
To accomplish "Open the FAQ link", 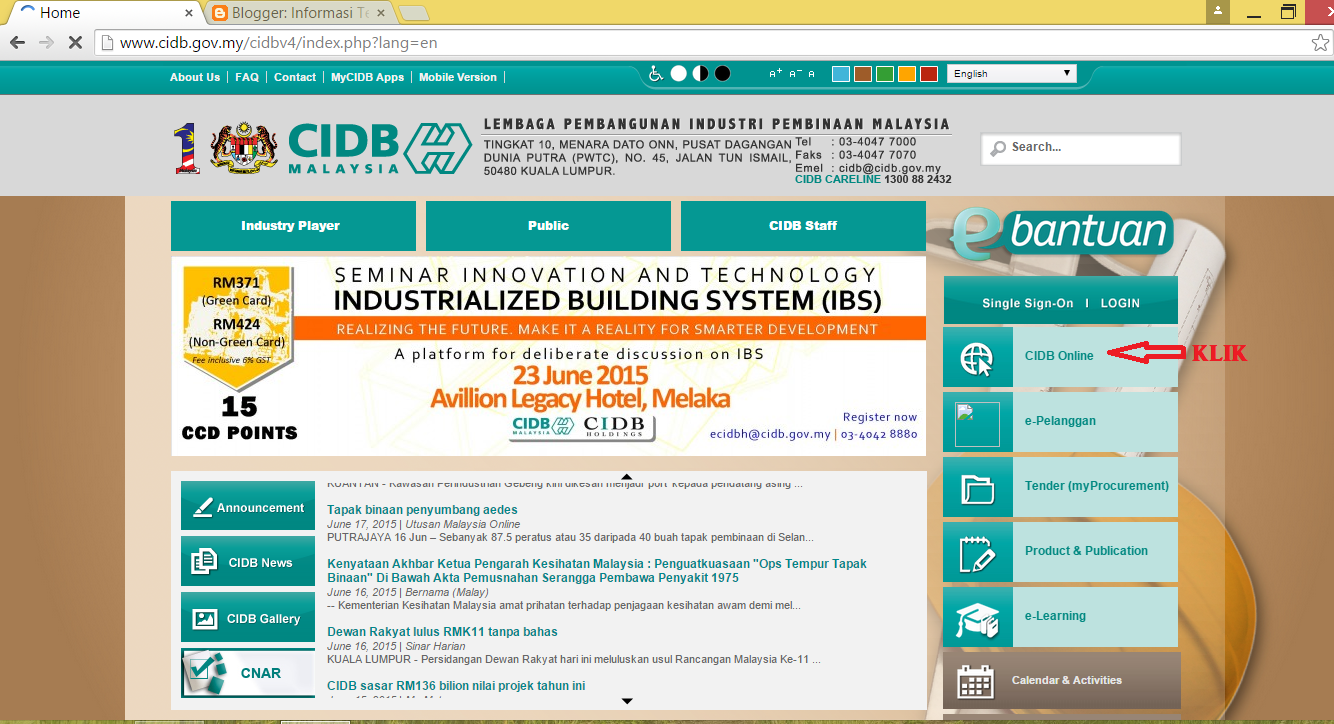I will 247,77.
